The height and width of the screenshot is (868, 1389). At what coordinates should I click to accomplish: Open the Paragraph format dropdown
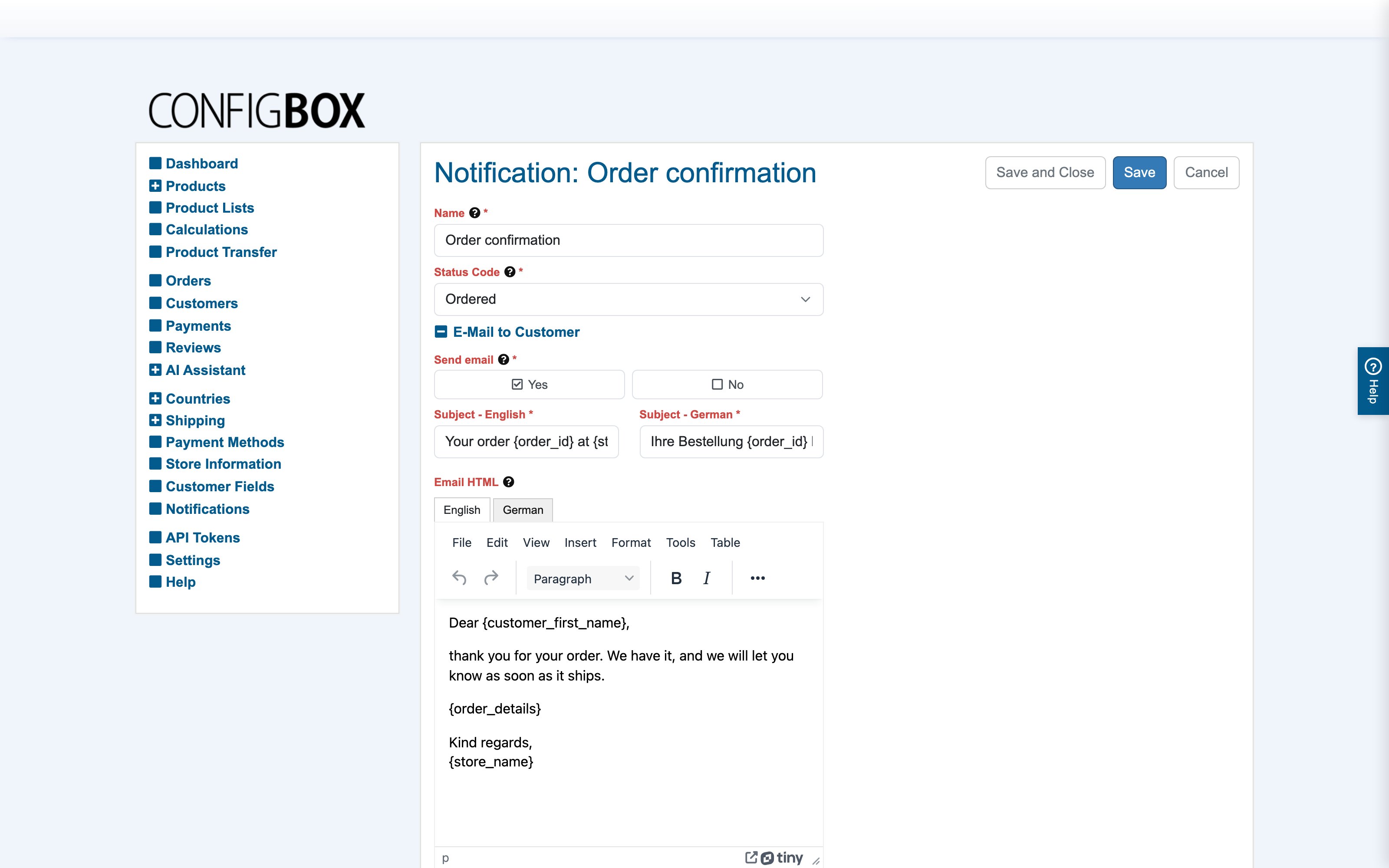[583, 579]
